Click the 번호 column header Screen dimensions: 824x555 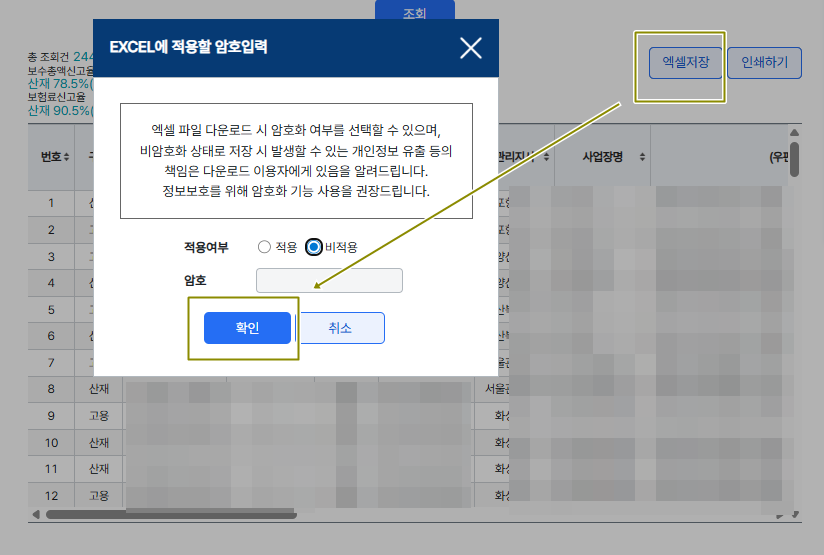click(x=51, y=157)
